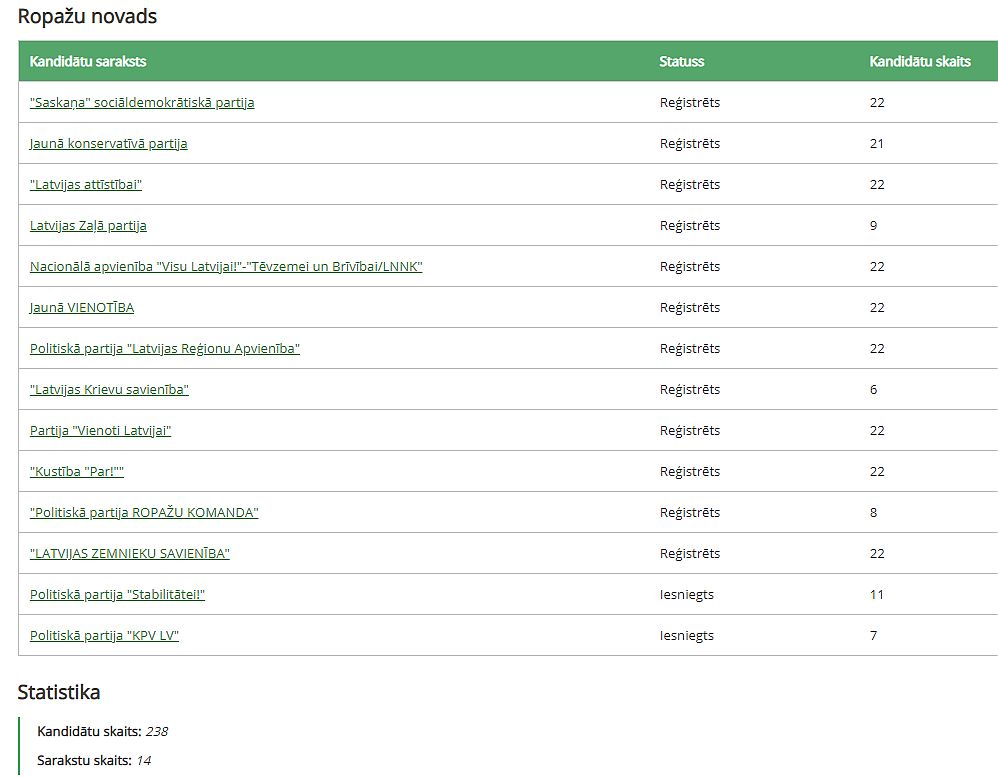Open the "Kustība "Par!"" list
Image resolution: width=998 pixels, height=777 pixels.
tap(77, 472)
